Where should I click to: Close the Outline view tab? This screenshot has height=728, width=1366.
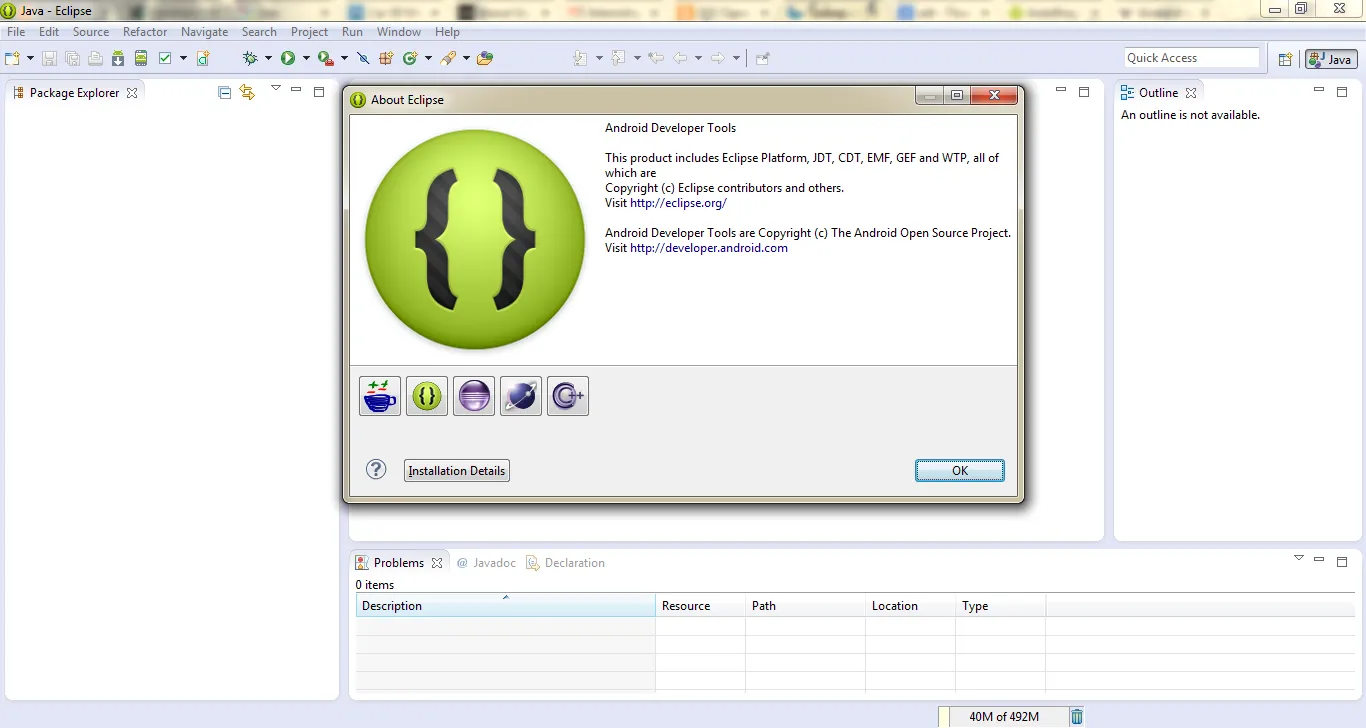coord(1191,93)
